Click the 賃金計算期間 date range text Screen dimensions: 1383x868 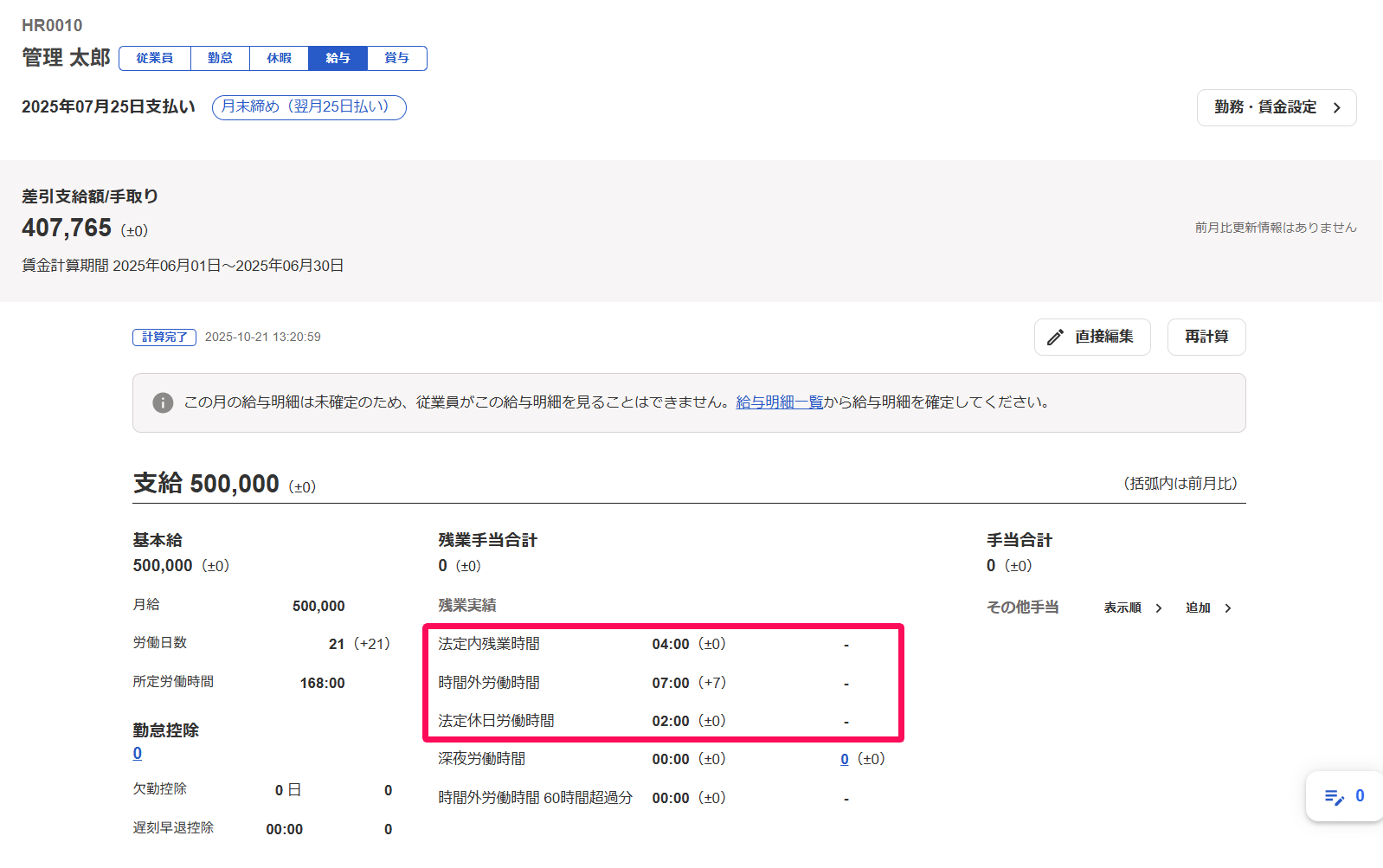coord(183,266)
